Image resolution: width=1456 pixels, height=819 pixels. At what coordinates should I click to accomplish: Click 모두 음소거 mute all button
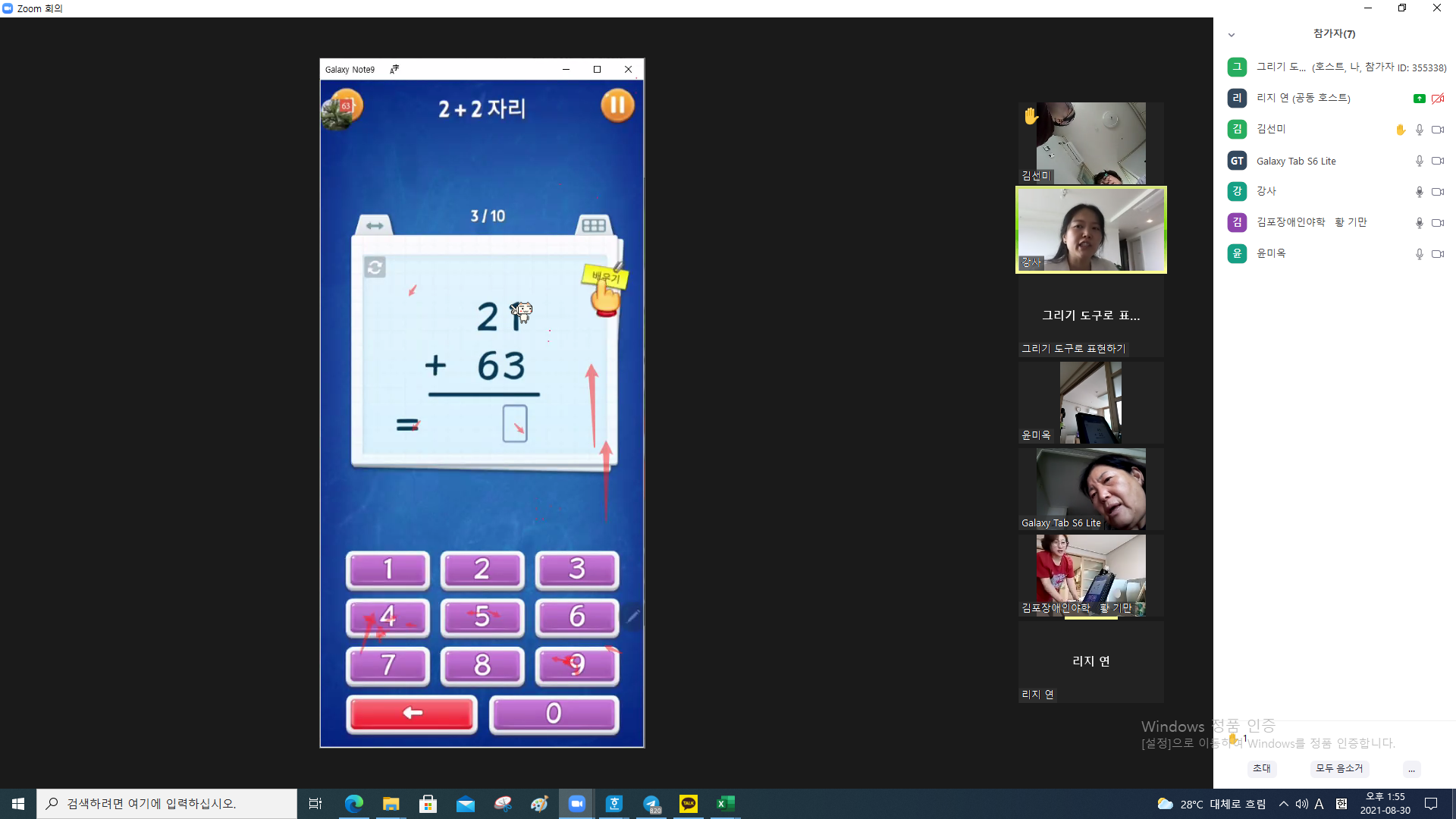click(1339, 768)
